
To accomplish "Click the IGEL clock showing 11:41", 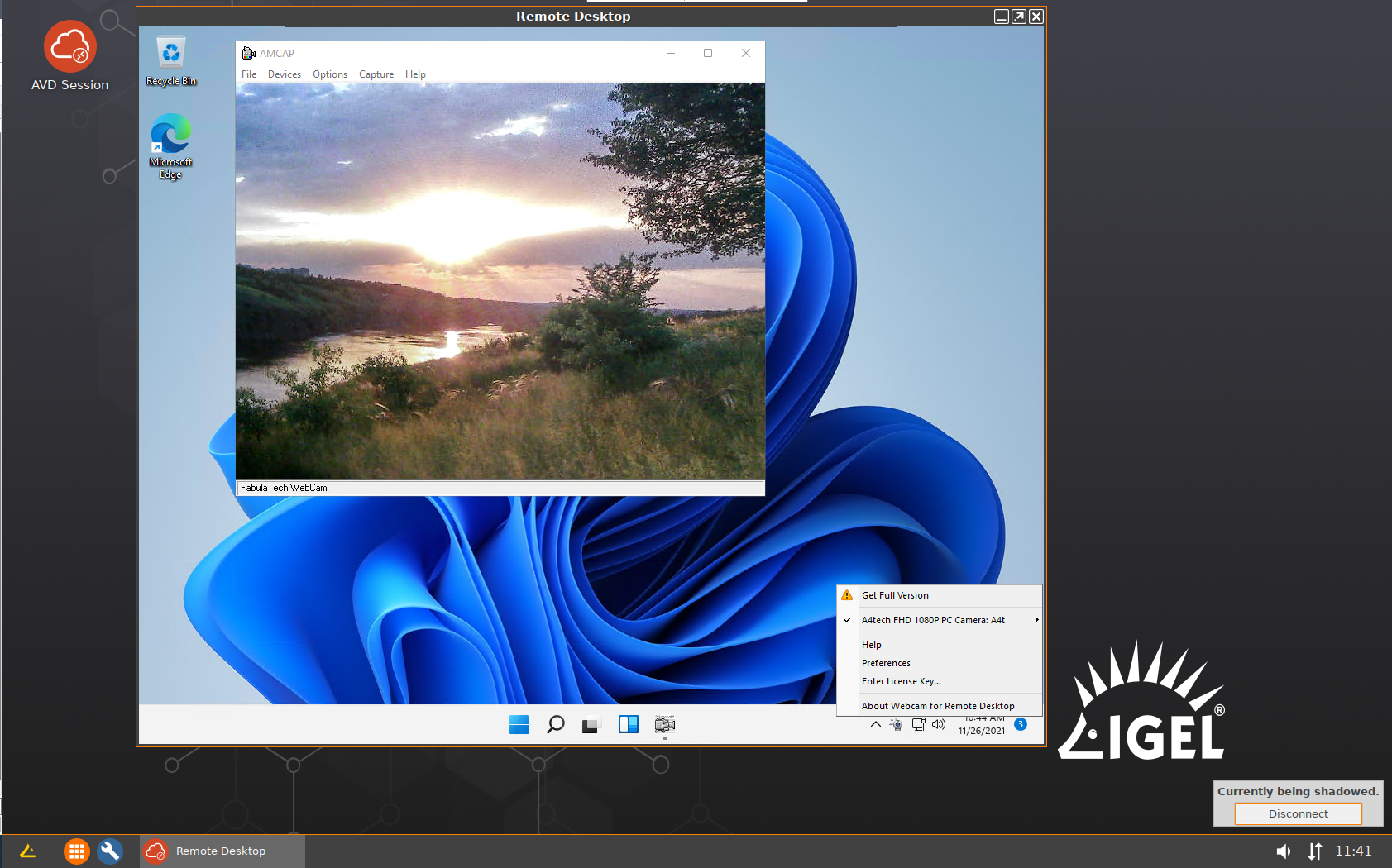I will coord(1353,851).
